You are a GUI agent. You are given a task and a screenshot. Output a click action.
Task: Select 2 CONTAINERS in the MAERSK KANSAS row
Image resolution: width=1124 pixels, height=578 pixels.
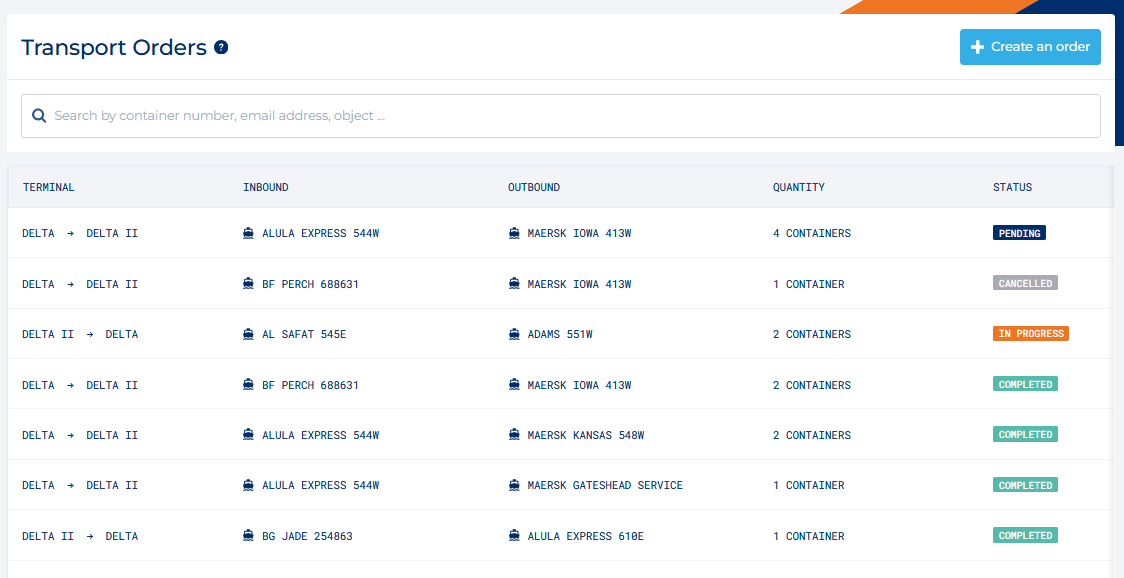pyautogui.click(x=811, y=435)
